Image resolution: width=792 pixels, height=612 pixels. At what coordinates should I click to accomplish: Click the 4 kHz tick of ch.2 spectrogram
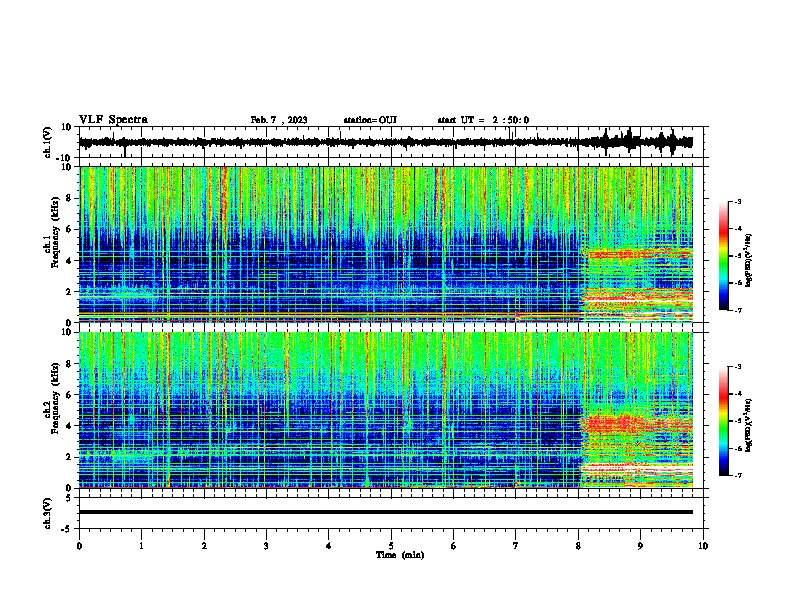68,426
